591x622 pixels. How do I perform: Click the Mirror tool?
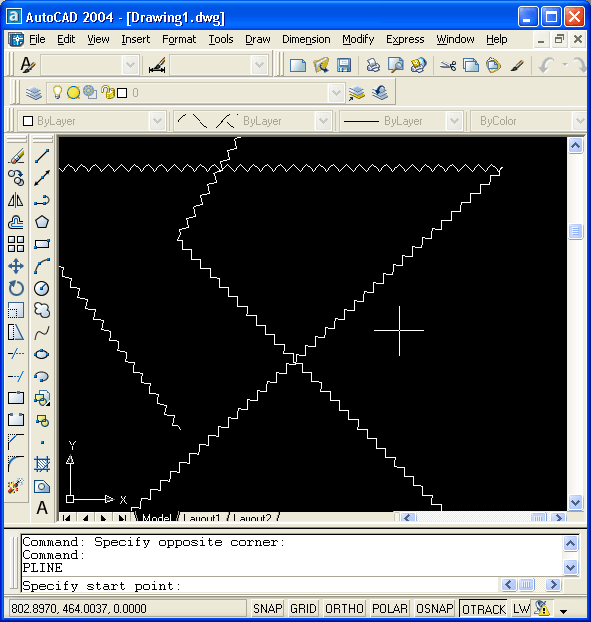pyautogui.click(x=16, y=200)
